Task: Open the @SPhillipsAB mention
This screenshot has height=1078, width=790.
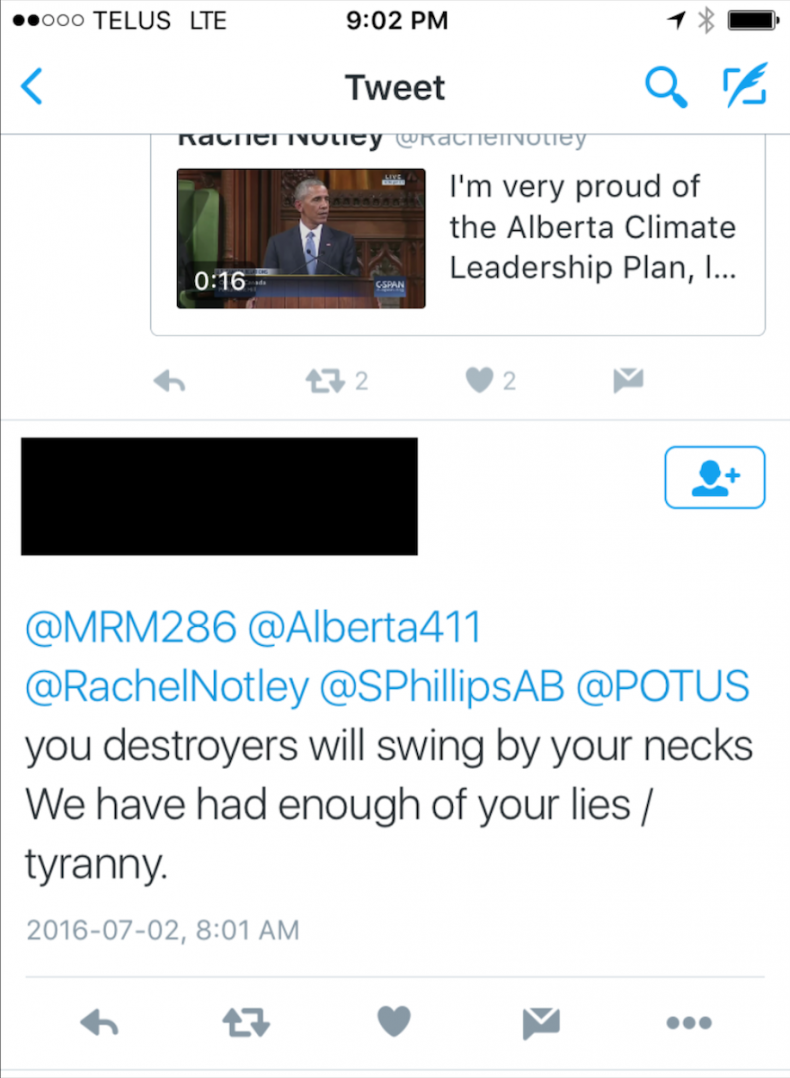Action: coord(442,687)
